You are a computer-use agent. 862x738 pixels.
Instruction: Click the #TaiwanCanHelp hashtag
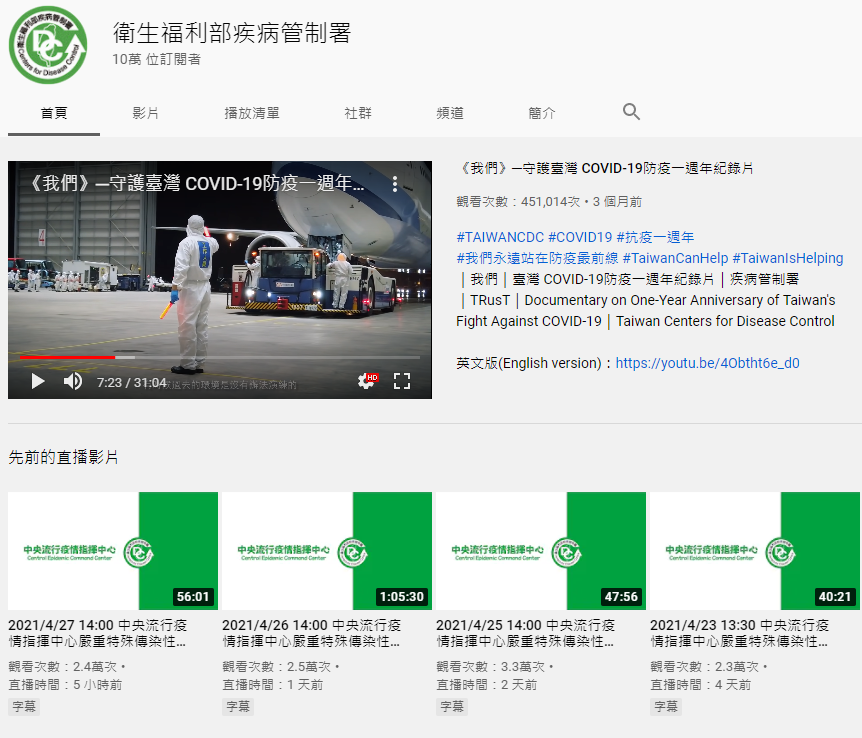[x=675, y=258]
